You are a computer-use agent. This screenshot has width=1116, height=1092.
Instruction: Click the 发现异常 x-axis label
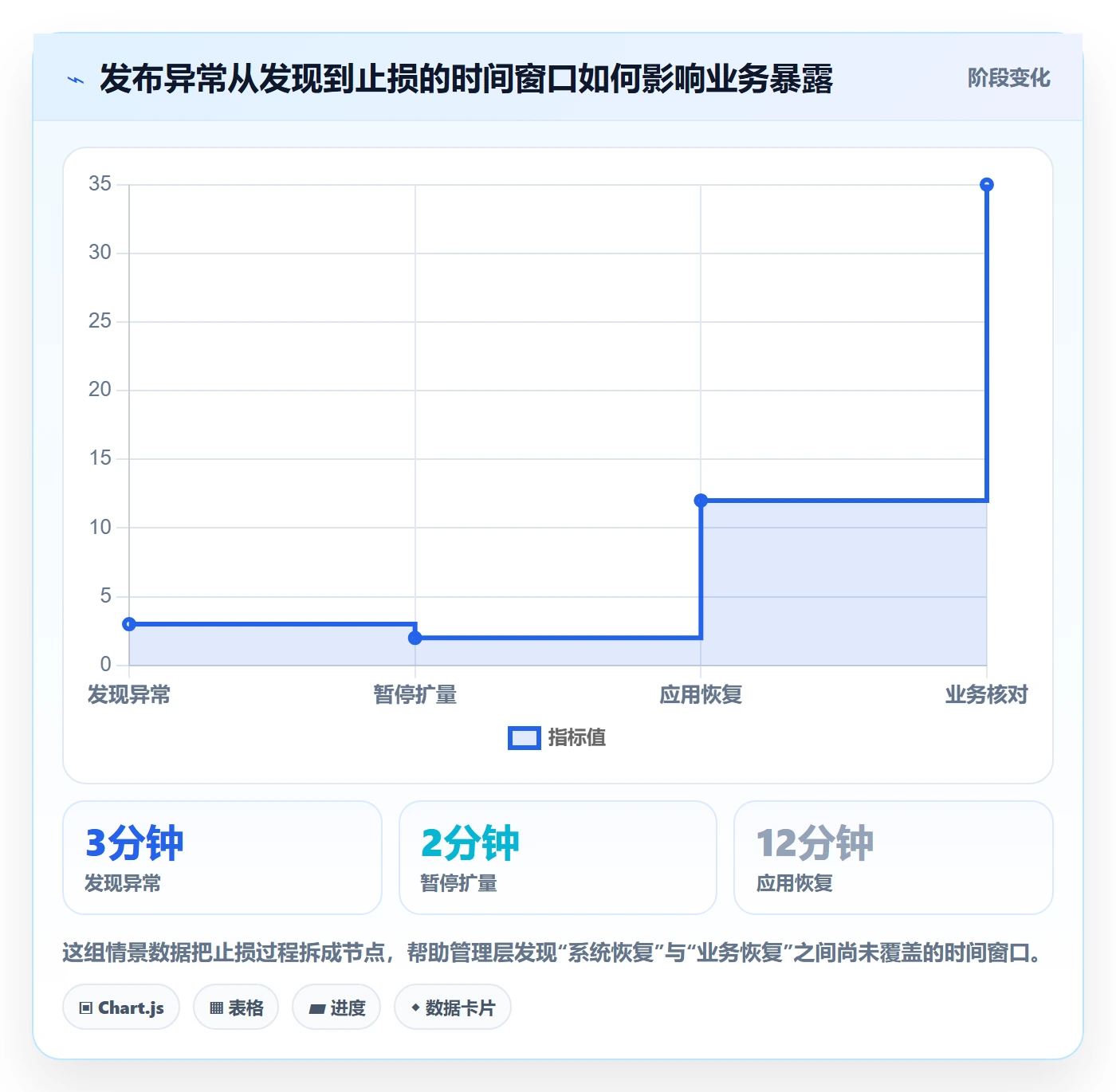click(129, 695)
